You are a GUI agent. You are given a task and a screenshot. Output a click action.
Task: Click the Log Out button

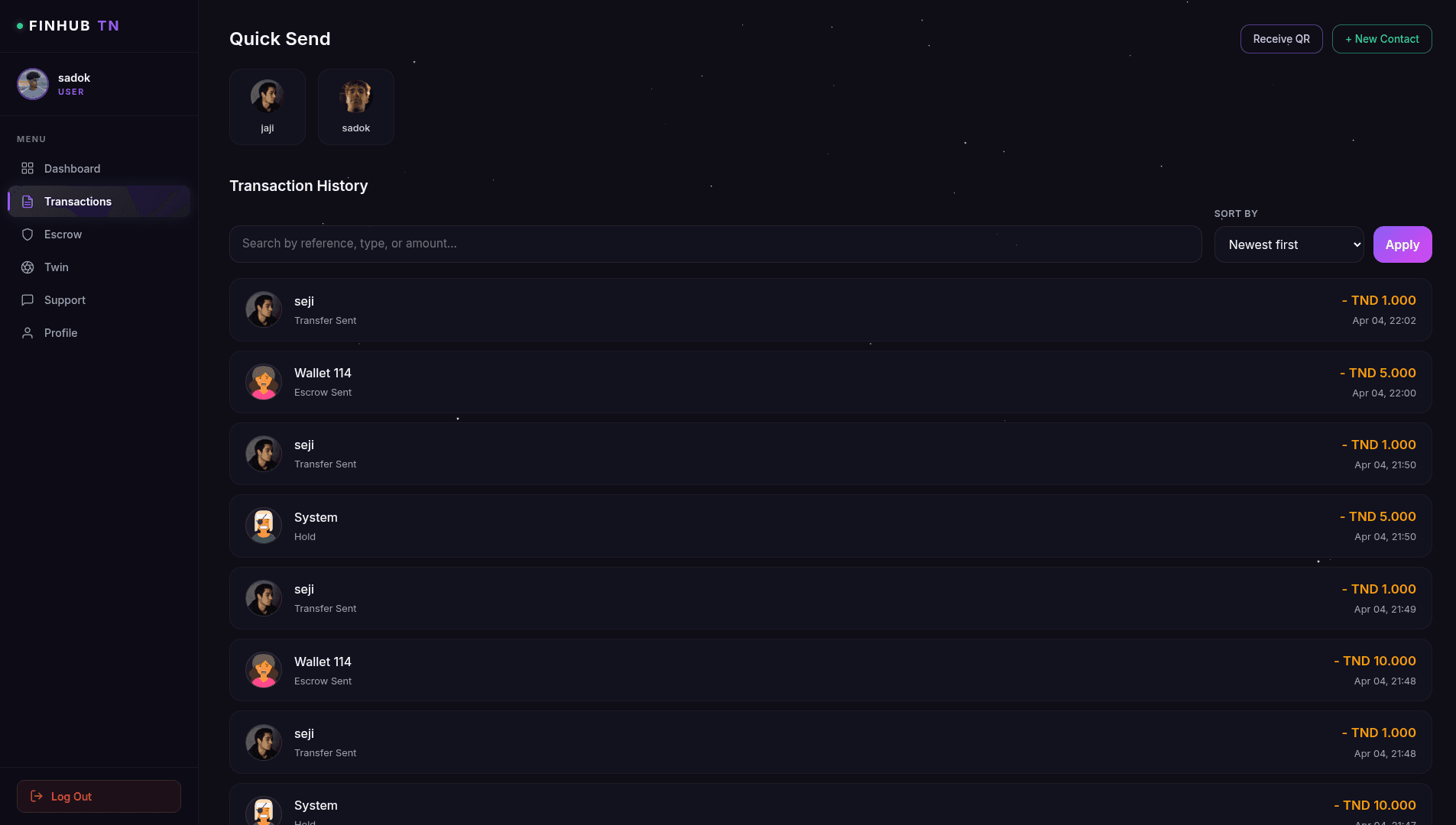[98, 796]
